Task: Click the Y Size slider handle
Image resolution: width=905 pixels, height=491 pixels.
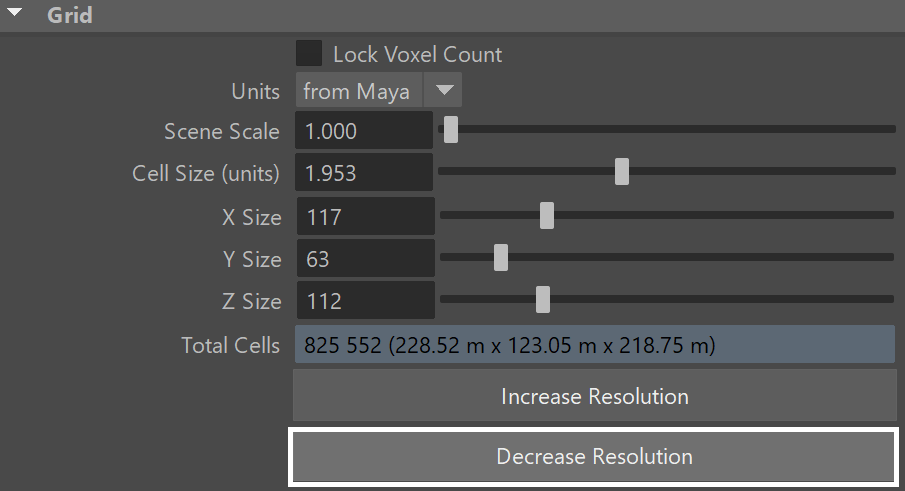Action: tap(501, 257)
